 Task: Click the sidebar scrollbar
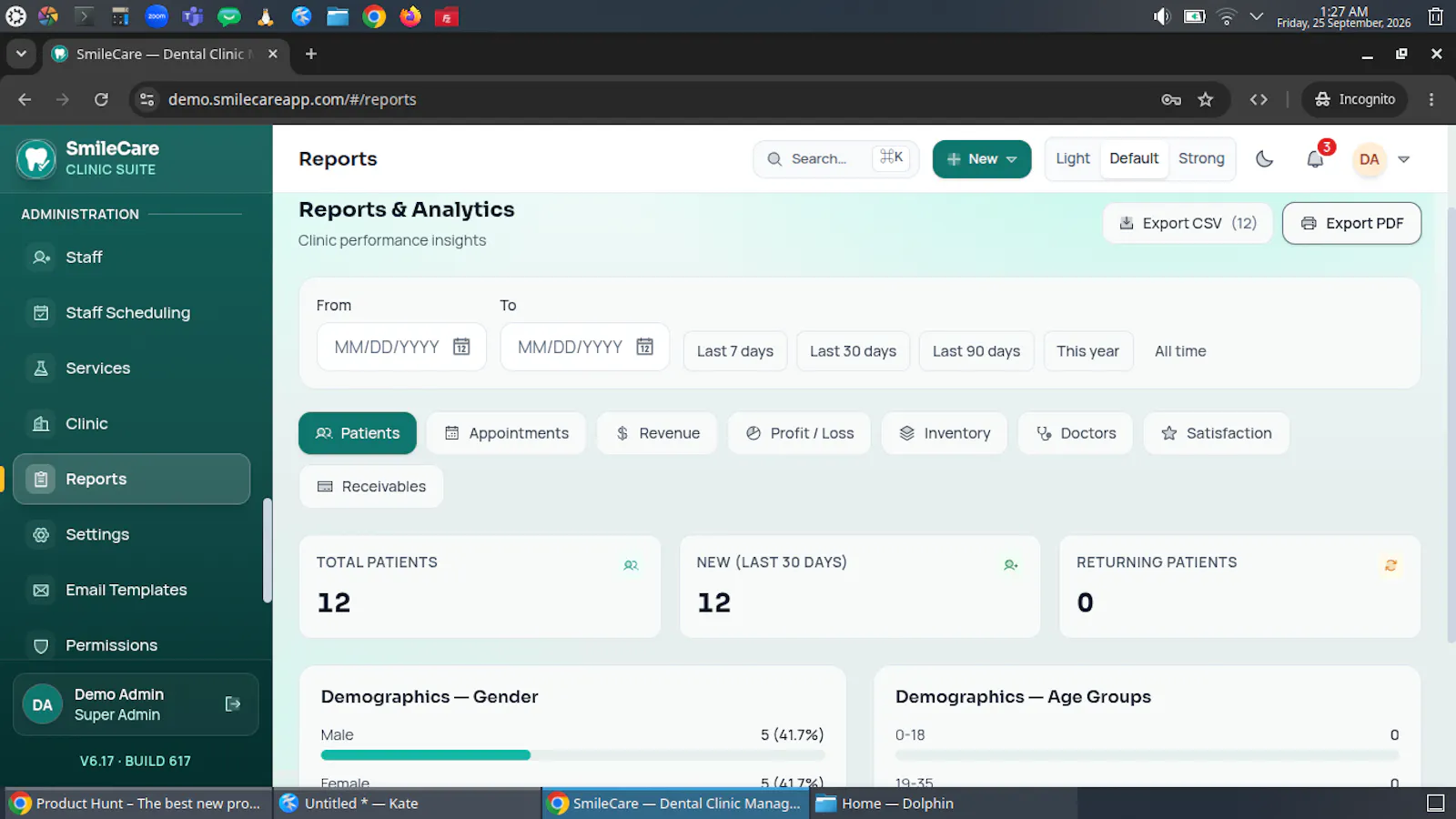click(x=267, y=551)
